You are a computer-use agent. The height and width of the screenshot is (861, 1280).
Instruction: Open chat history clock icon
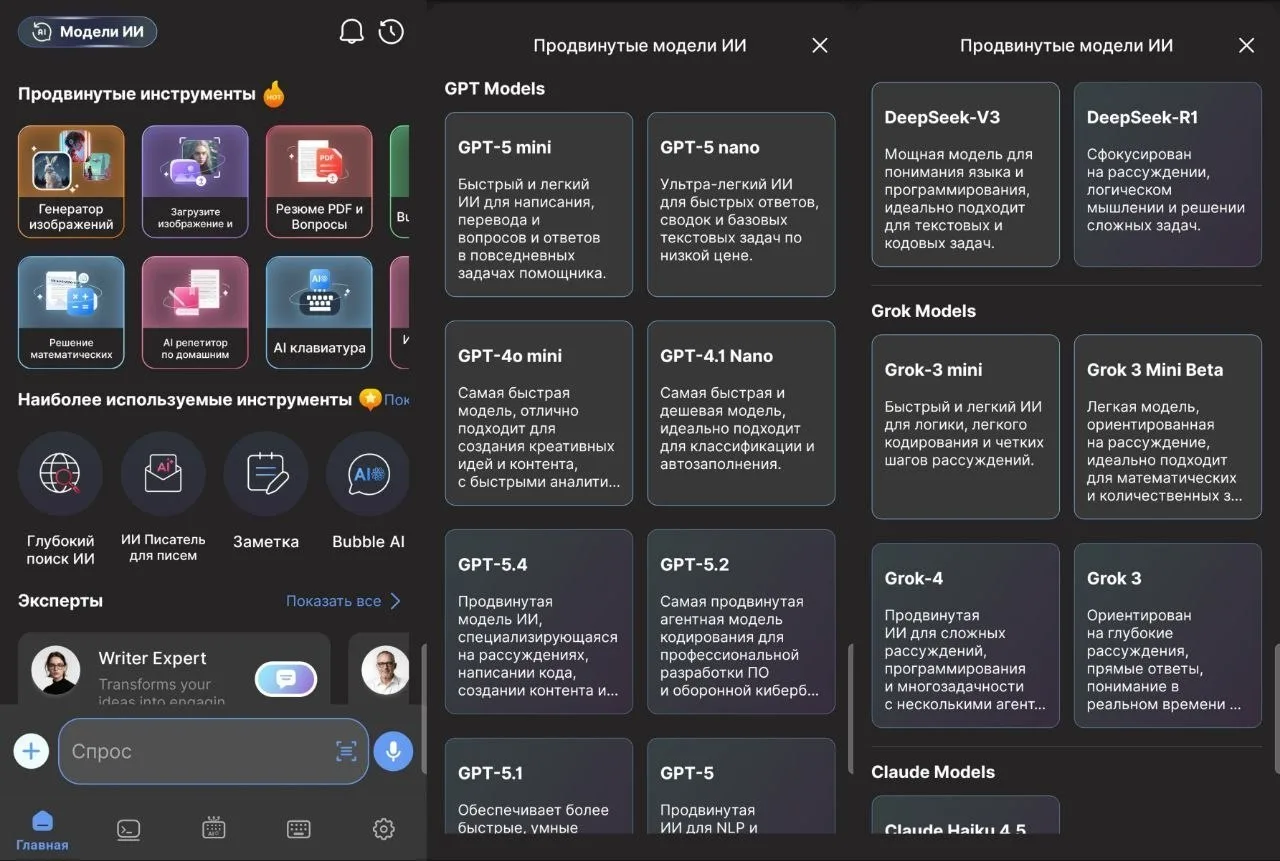pyautogui.click(x=391, y=32)
